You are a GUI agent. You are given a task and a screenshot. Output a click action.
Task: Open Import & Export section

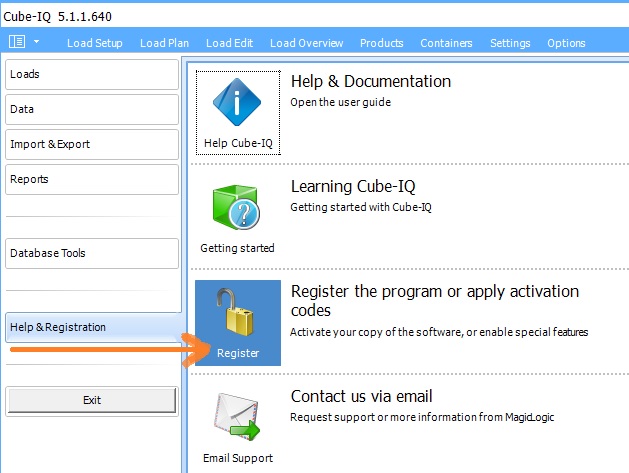(92, 144)
